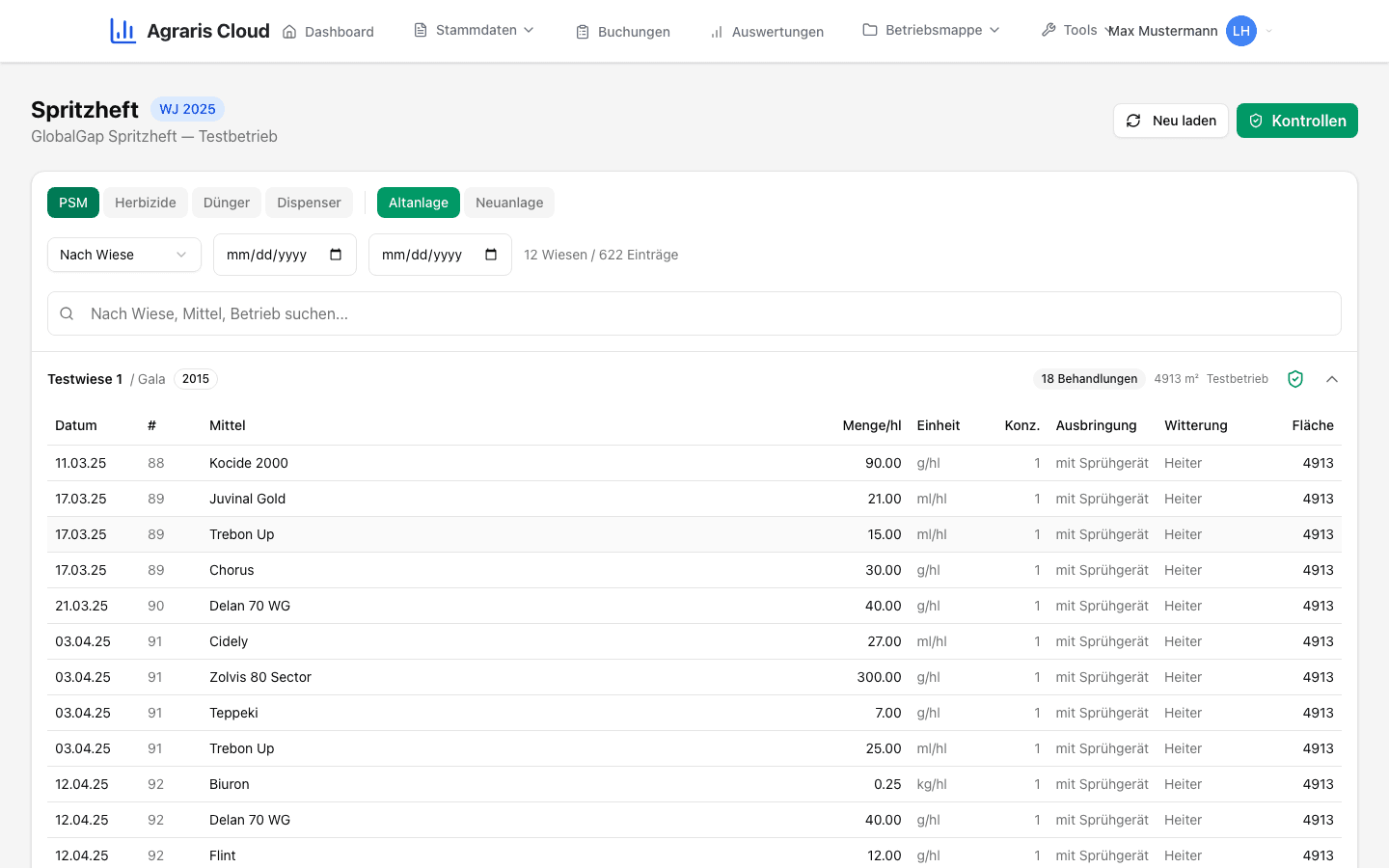This screenshot has width=1389, height=868.
Task: Click the refresh icon in Neu laden
Action: 1133,121
